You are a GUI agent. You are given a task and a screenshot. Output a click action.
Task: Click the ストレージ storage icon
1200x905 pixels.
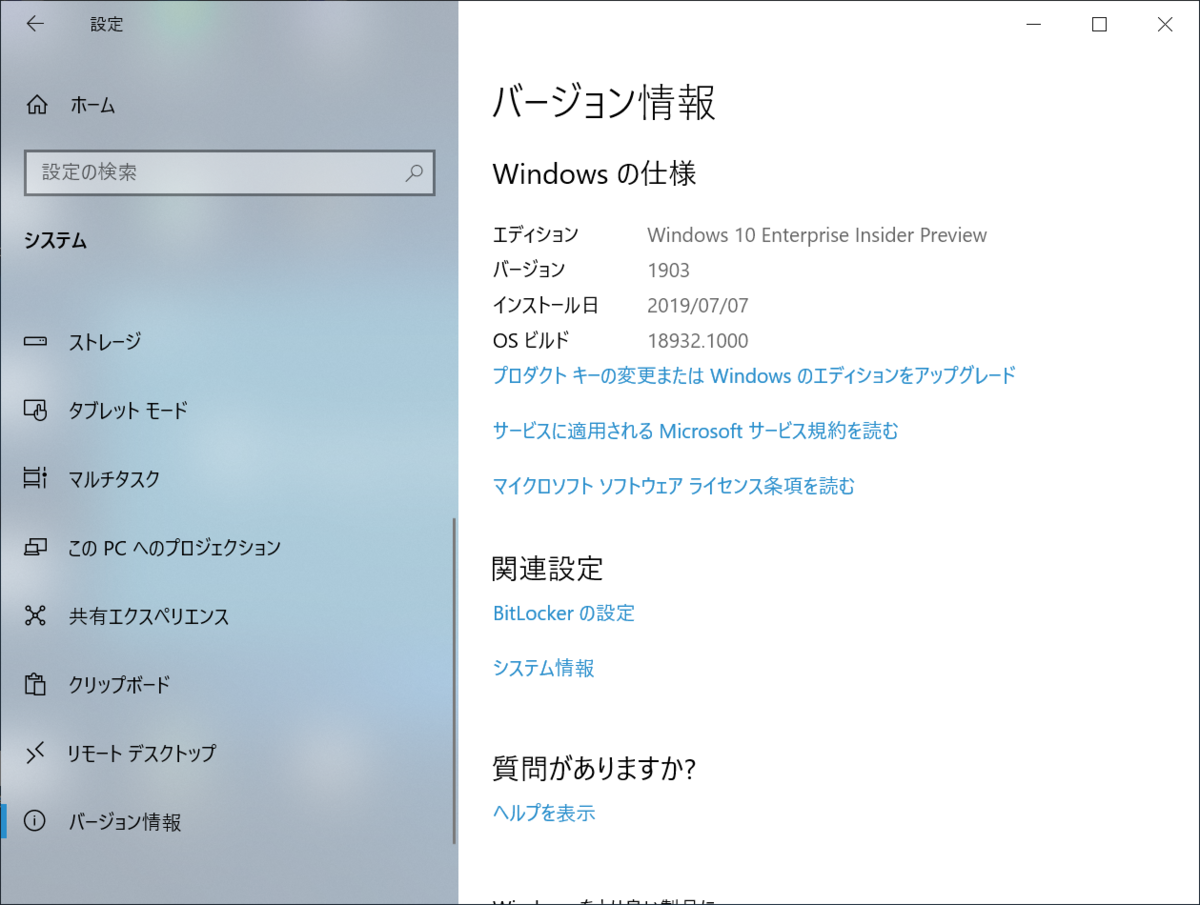(35, 342)
